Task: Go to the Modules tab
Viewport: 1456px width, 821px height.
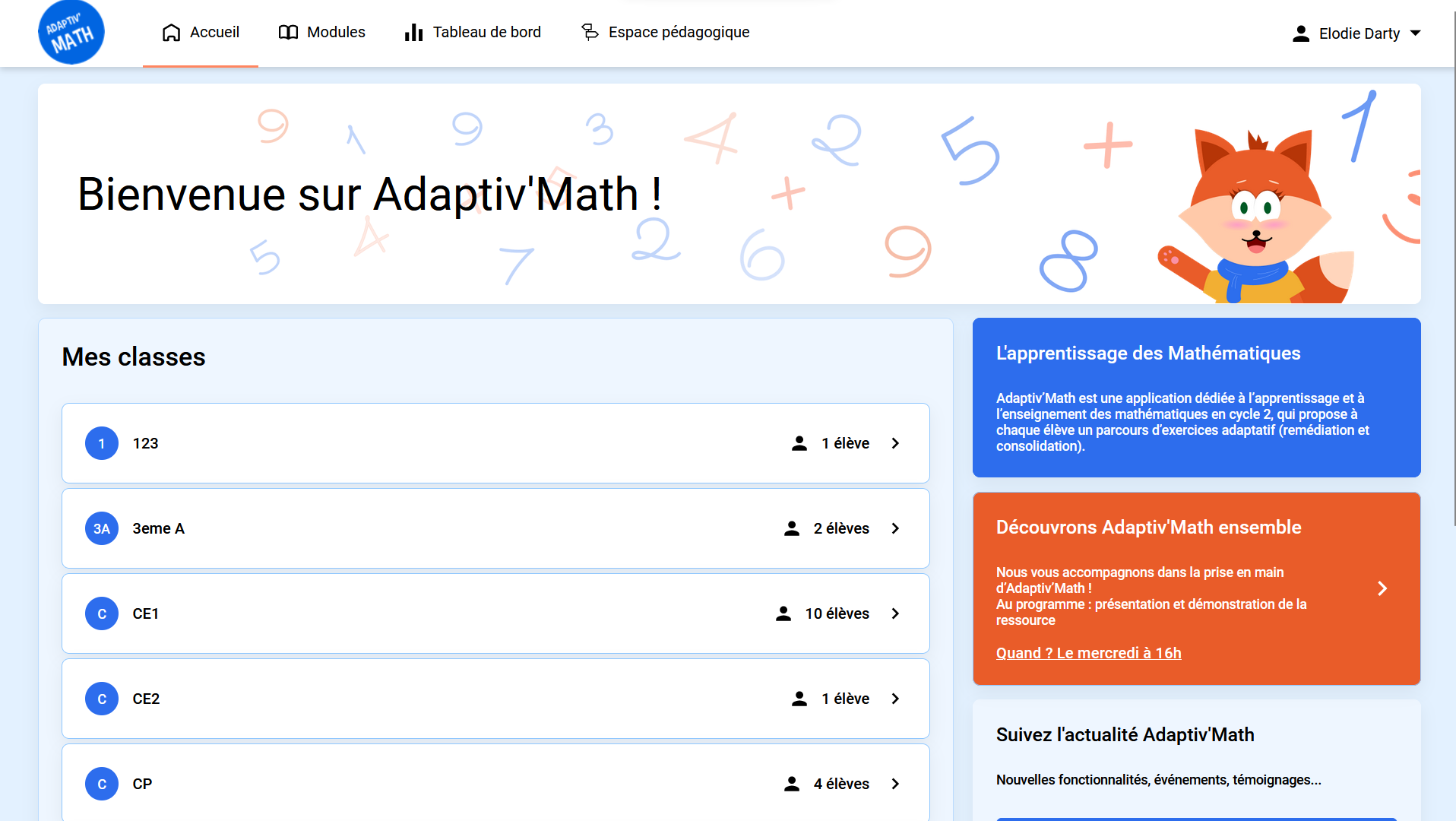Action: [321, 33]
